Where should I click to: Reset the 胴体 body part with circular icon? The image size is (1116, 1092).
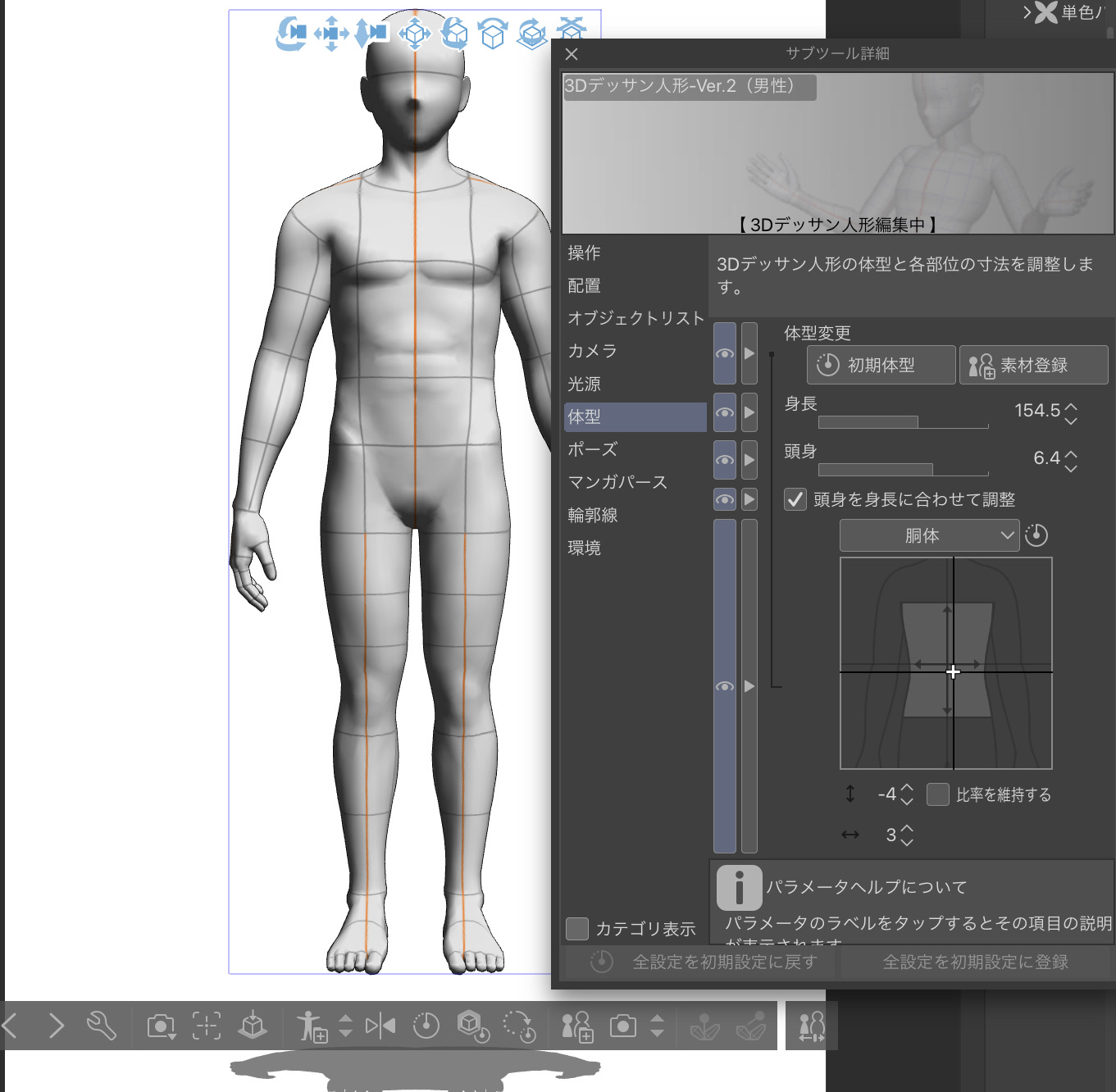[1036, 535]
